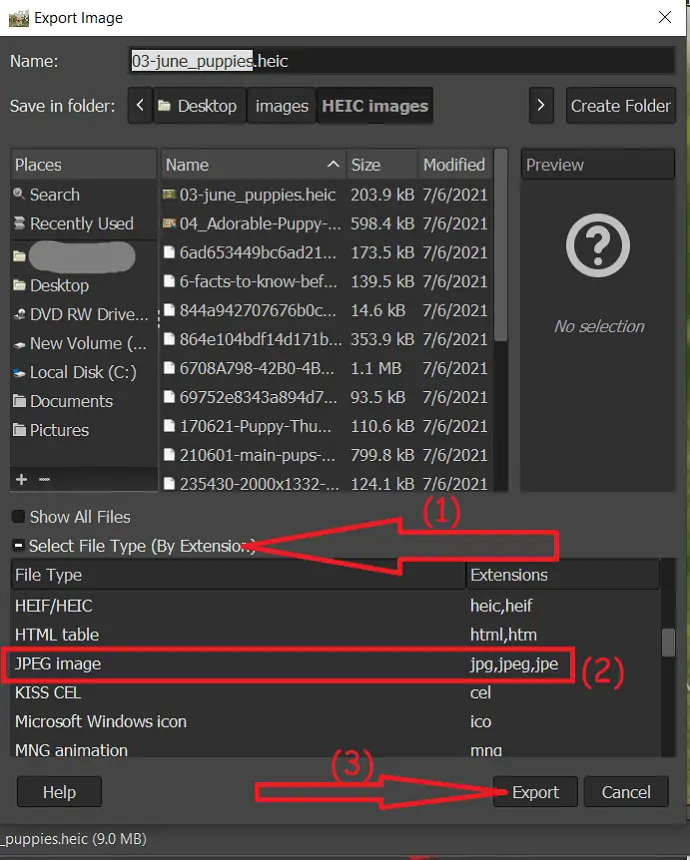Open Desktop in Places sidebar

(x=83, y=285)
